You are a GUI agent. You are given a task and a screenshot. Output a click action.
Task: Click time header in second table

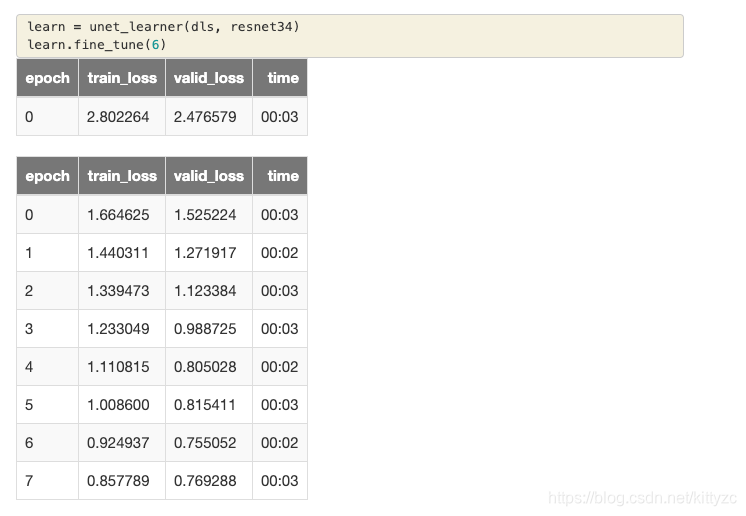(280, 176)
